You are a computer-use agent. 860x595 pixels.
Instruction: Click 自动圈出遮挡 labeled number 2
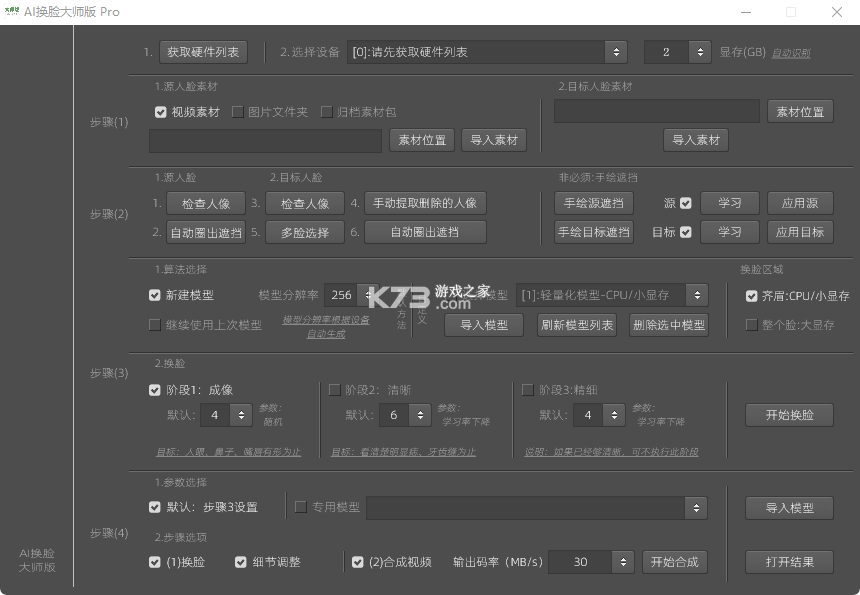[206, 233]
